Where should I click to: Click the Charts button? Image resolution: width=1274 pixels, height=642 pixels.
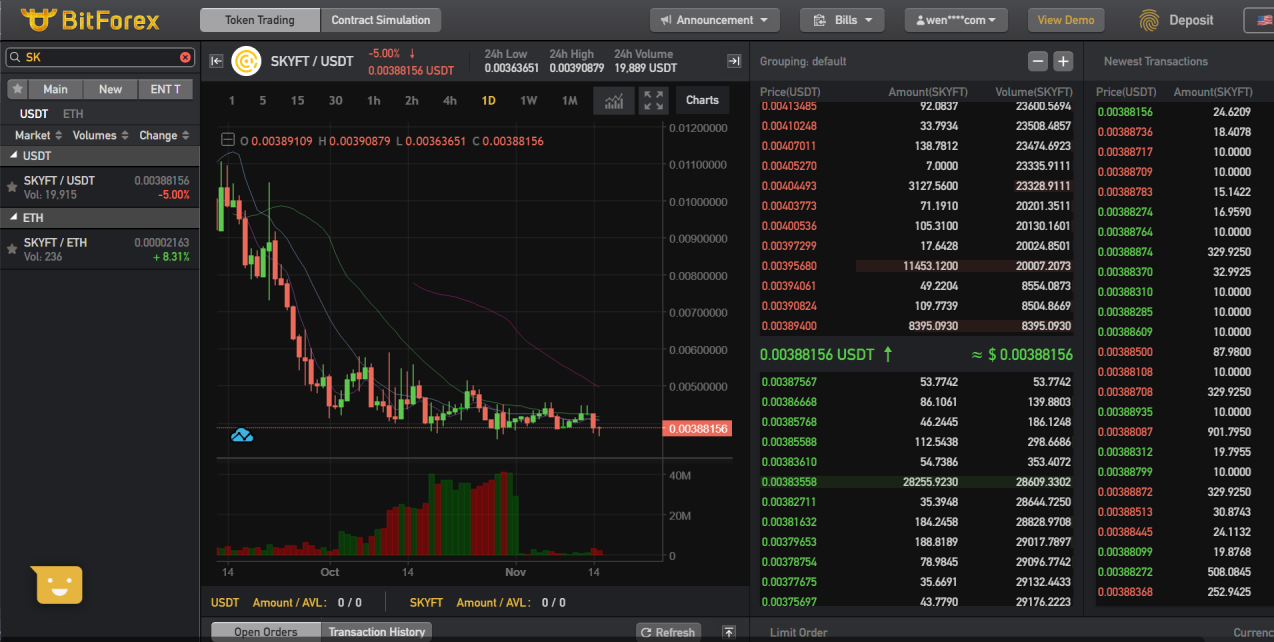pos(702,100)
